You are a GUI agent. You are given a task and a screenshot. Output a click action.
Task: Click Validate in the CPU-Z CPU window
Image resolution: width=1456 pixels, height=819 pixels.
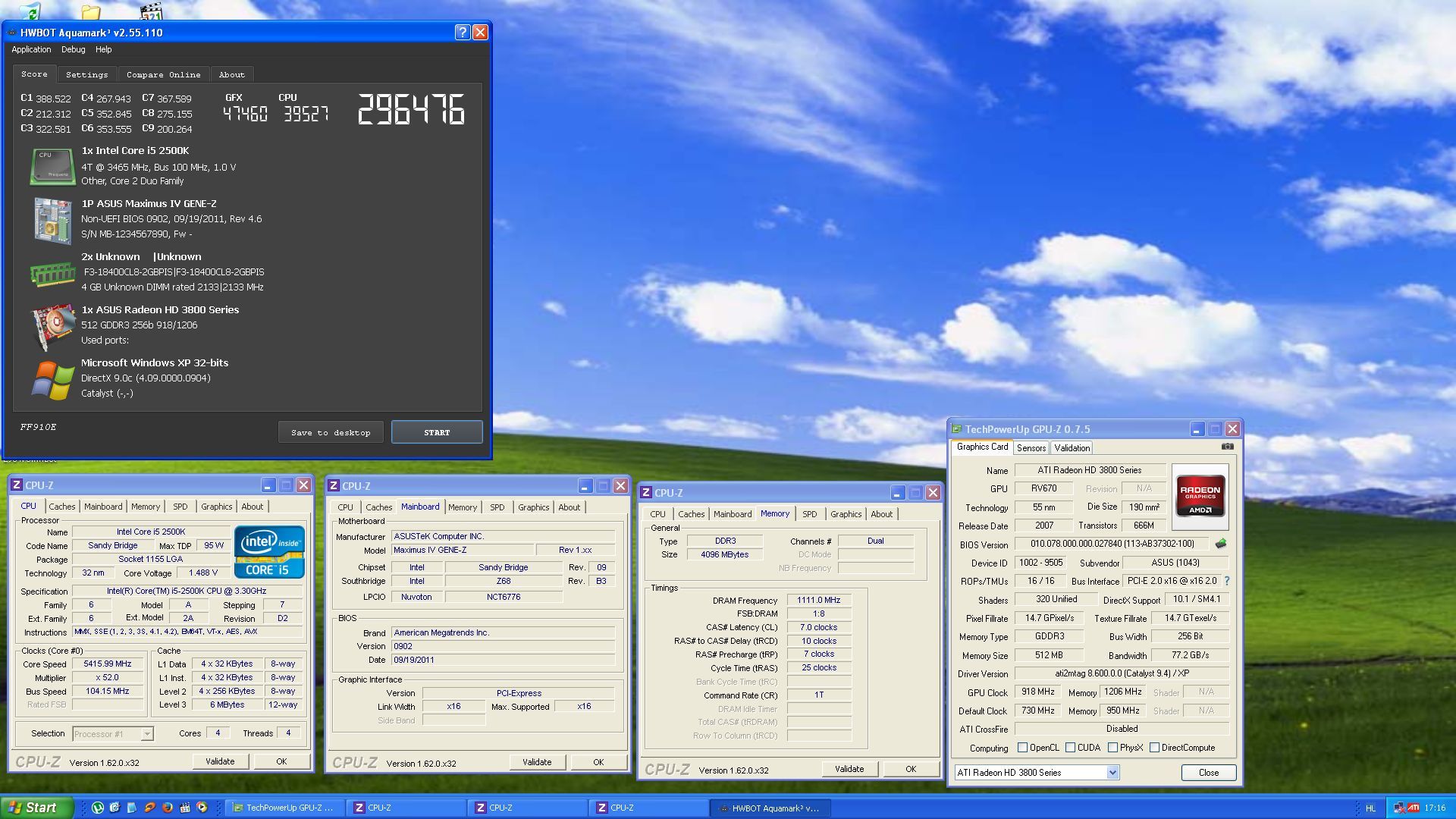pos(220,761)
